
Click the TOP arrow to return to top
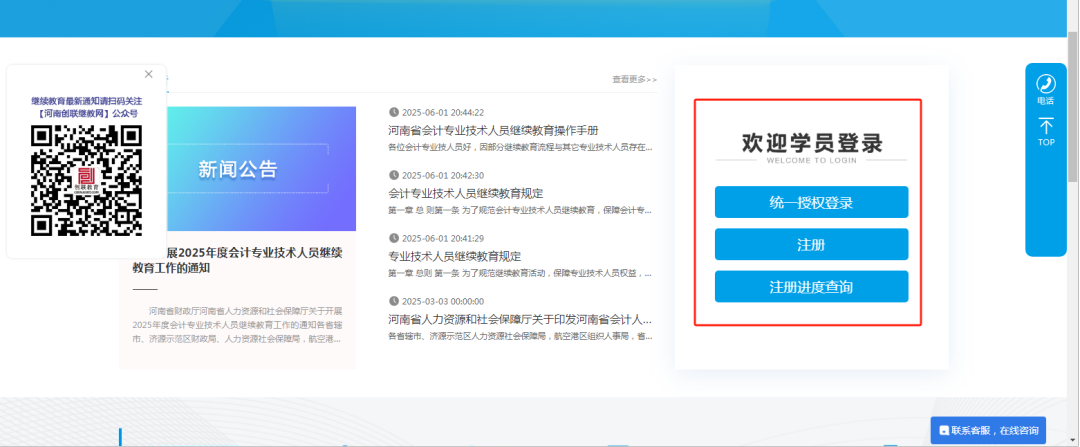1046,128
